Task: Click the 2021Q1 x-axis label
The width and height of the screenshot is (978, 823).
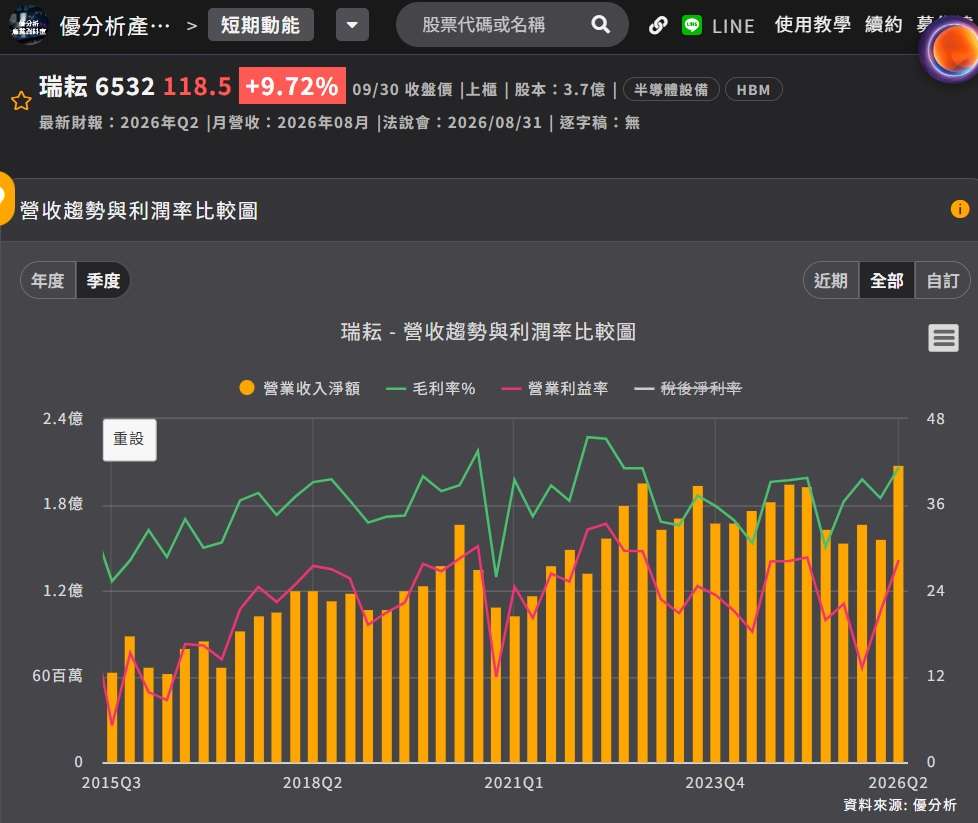Action: point(514,782)
